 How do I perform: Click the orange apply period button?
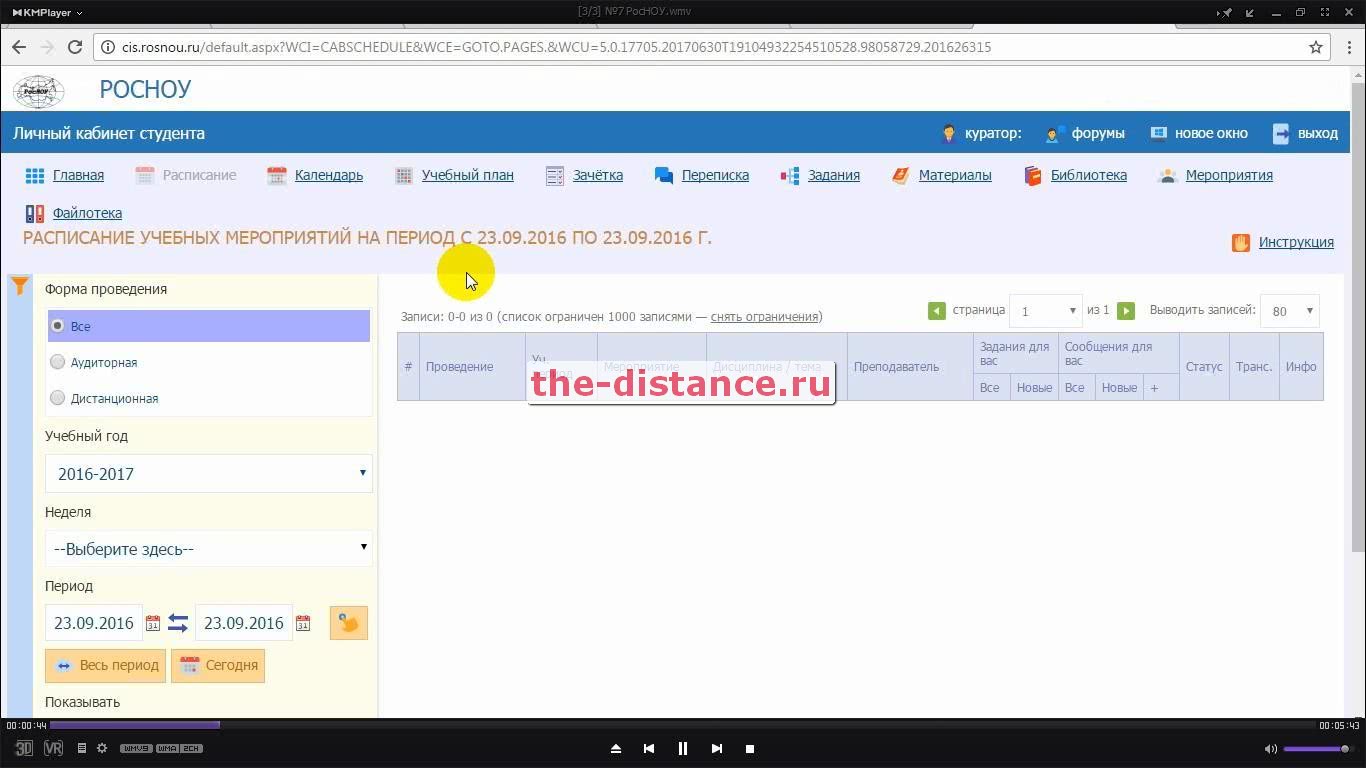pyautogui.click(x=349, y=623)
